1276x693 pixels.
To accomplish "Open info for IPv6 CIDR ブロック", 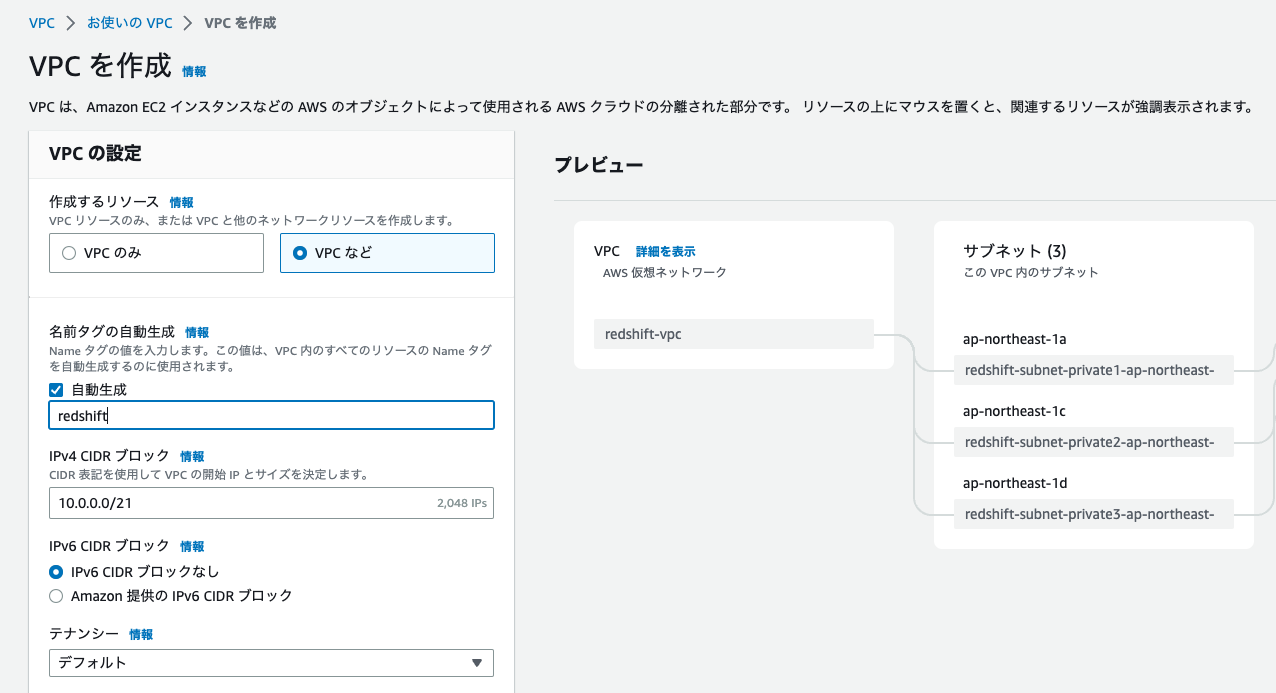I will point(189,546).
